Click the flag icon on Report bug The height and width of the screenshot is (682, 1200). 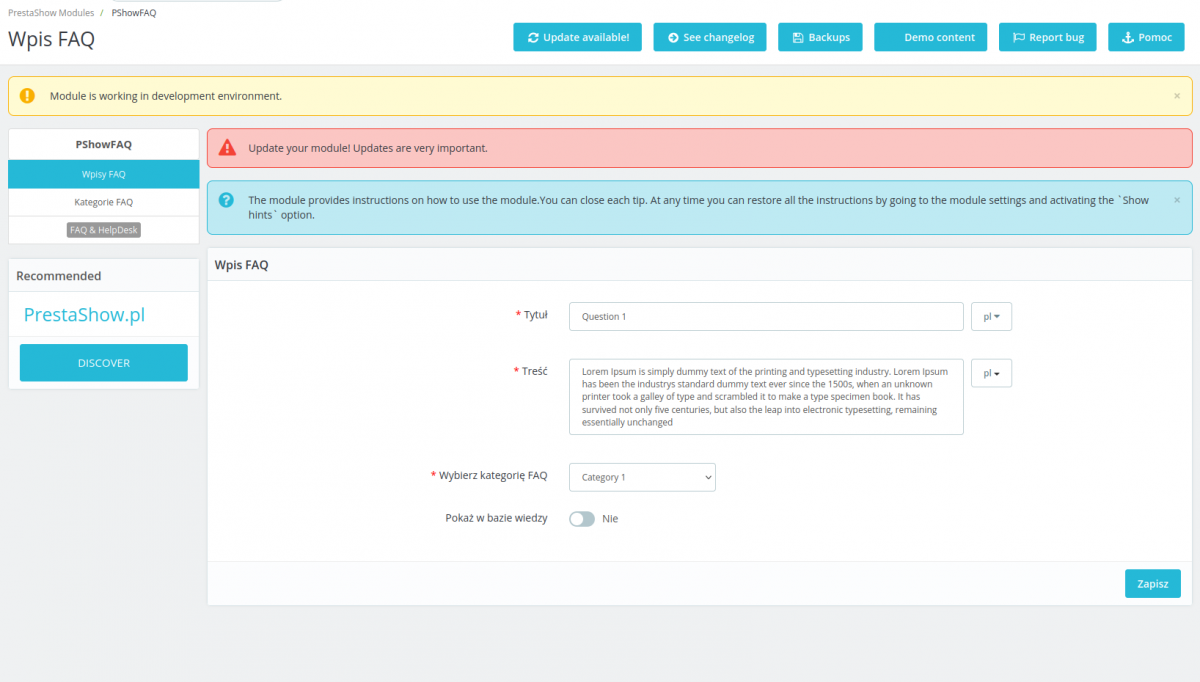tap(1019, 37)
